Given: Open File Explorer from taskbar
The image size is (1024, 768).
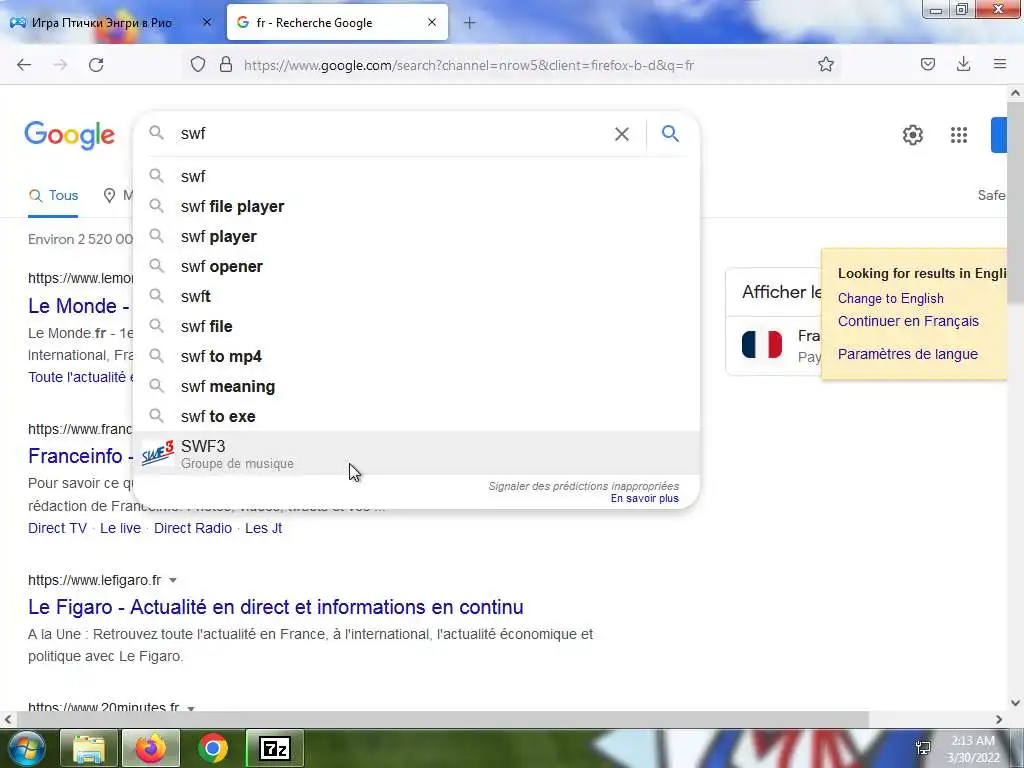Looking at the screenshot, I should 88,748.
